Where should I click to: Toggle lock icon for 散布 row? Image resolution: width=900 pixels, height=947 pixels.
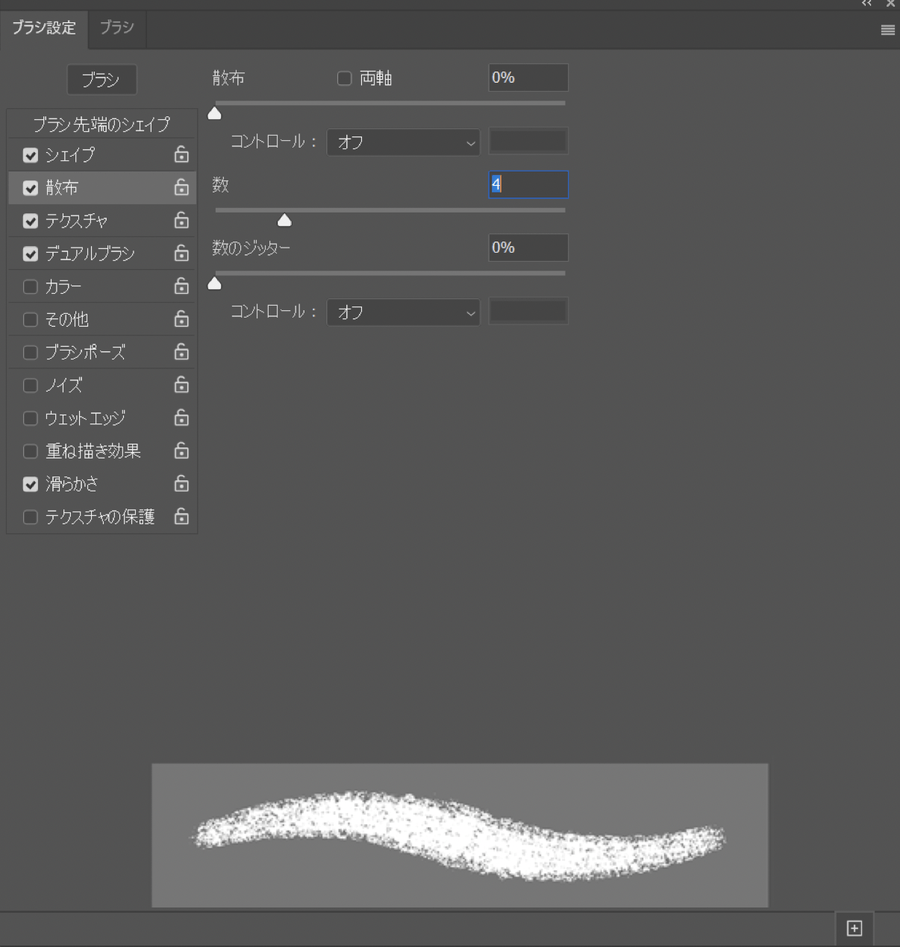[x=181, y=187]
